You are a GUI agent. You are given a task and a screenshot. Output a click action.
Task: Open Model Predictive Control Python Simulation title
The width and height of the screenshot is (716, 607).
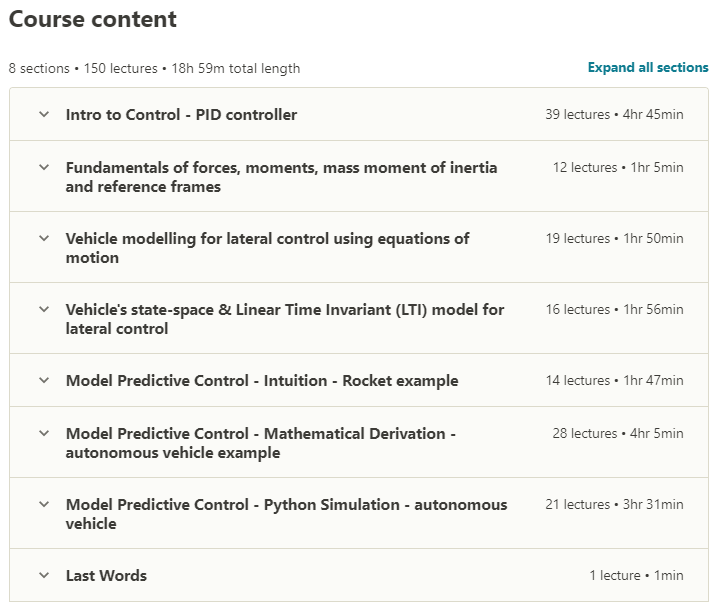[x=286, y=514]
